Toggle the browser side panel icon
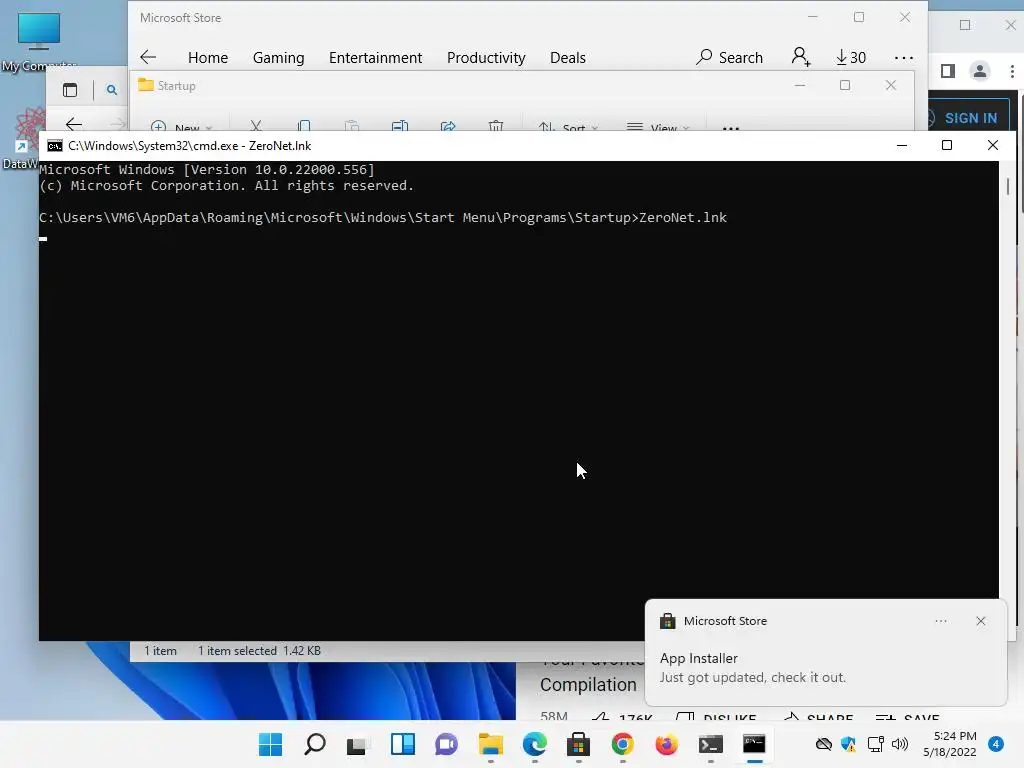1024x768 pixels. click(948, 71)
